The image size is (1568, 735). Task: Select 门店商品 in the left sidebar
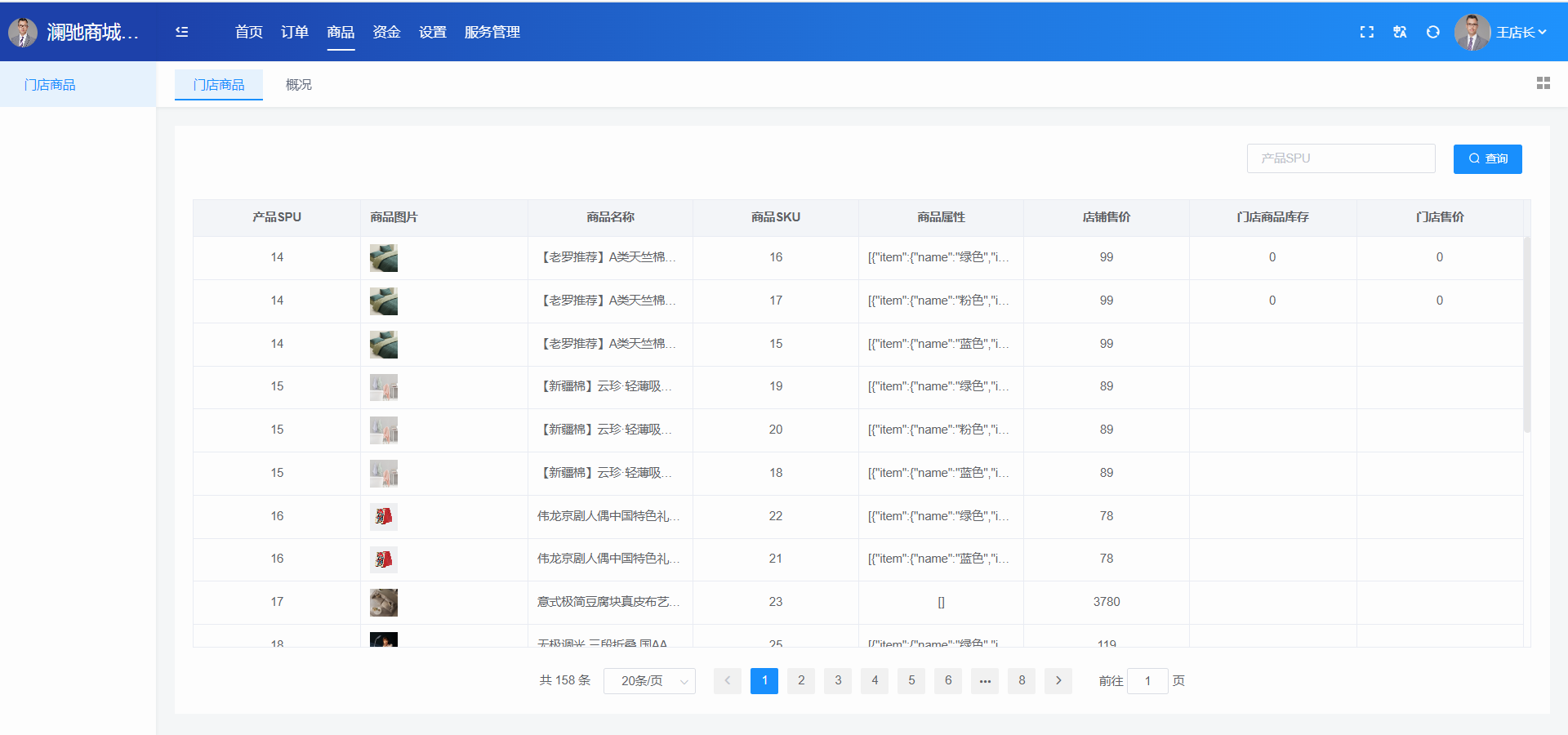click(50, 84)
